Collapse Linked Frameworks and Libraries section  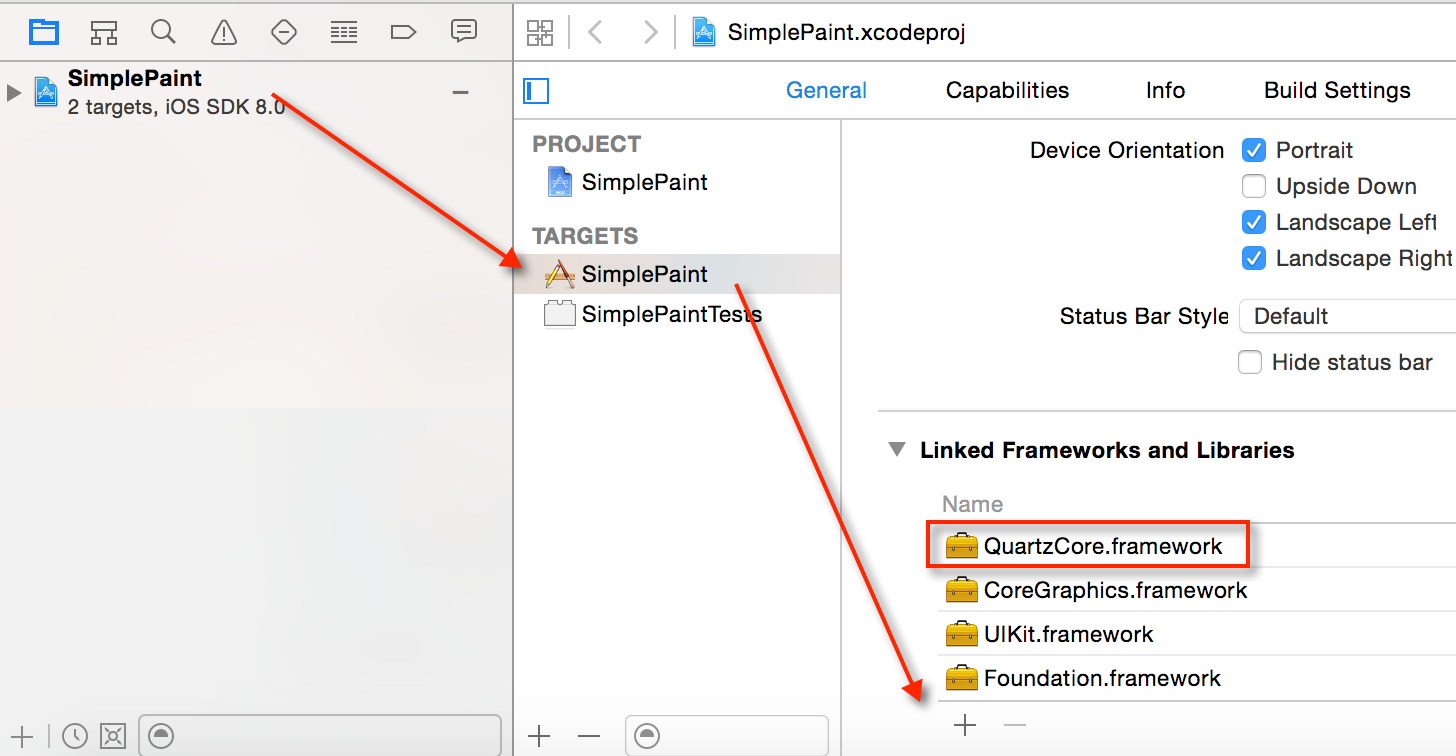pyautogui.click(x=897, y=450)
